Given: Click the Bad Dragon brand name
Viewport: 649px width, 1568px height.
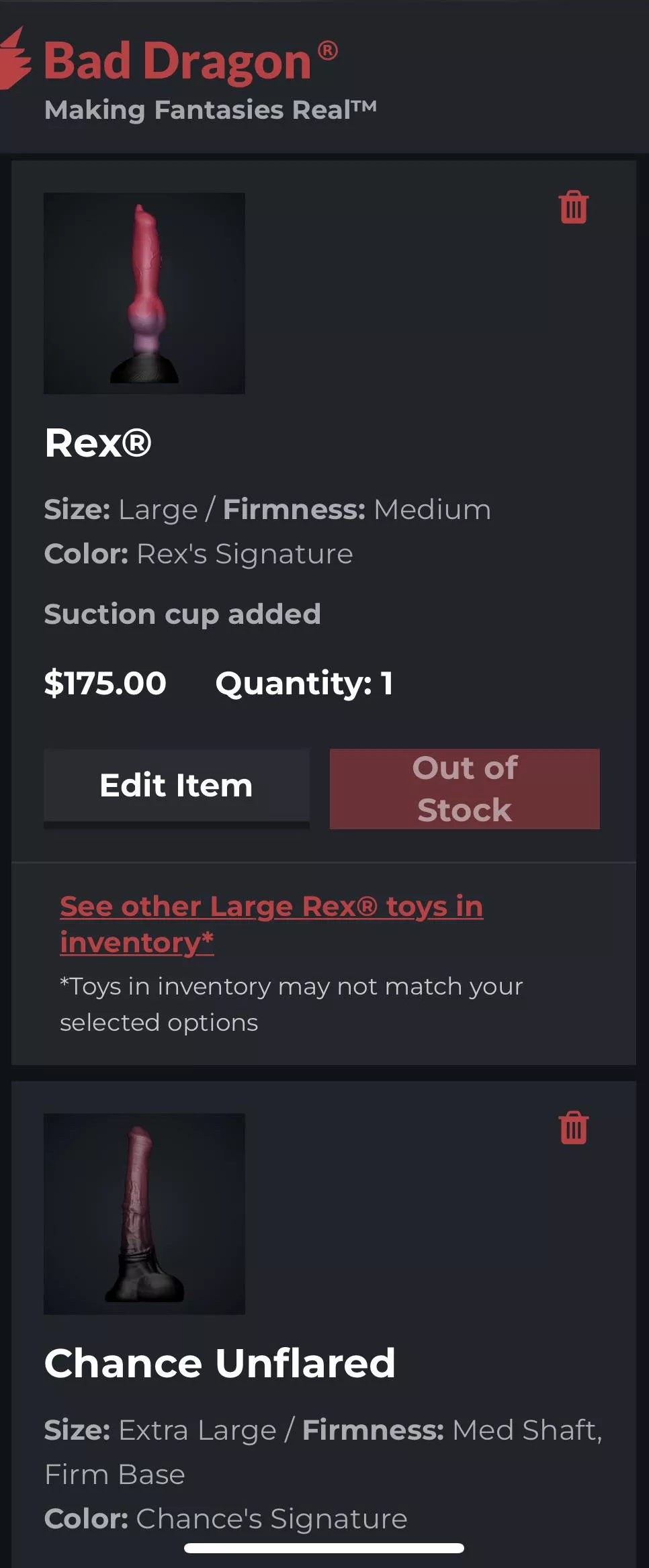Looking at the screenshot, I should point(177,62).
